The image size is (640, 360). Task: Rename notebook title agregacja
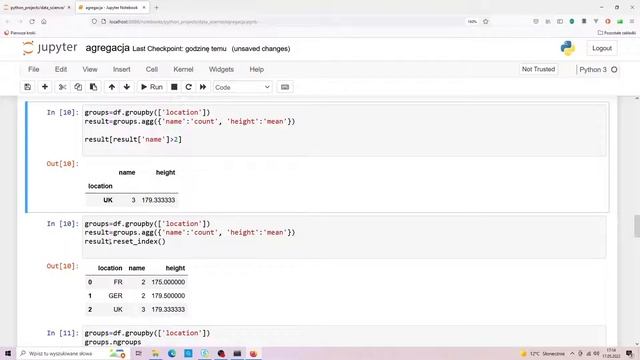click(x=107, y=48)
